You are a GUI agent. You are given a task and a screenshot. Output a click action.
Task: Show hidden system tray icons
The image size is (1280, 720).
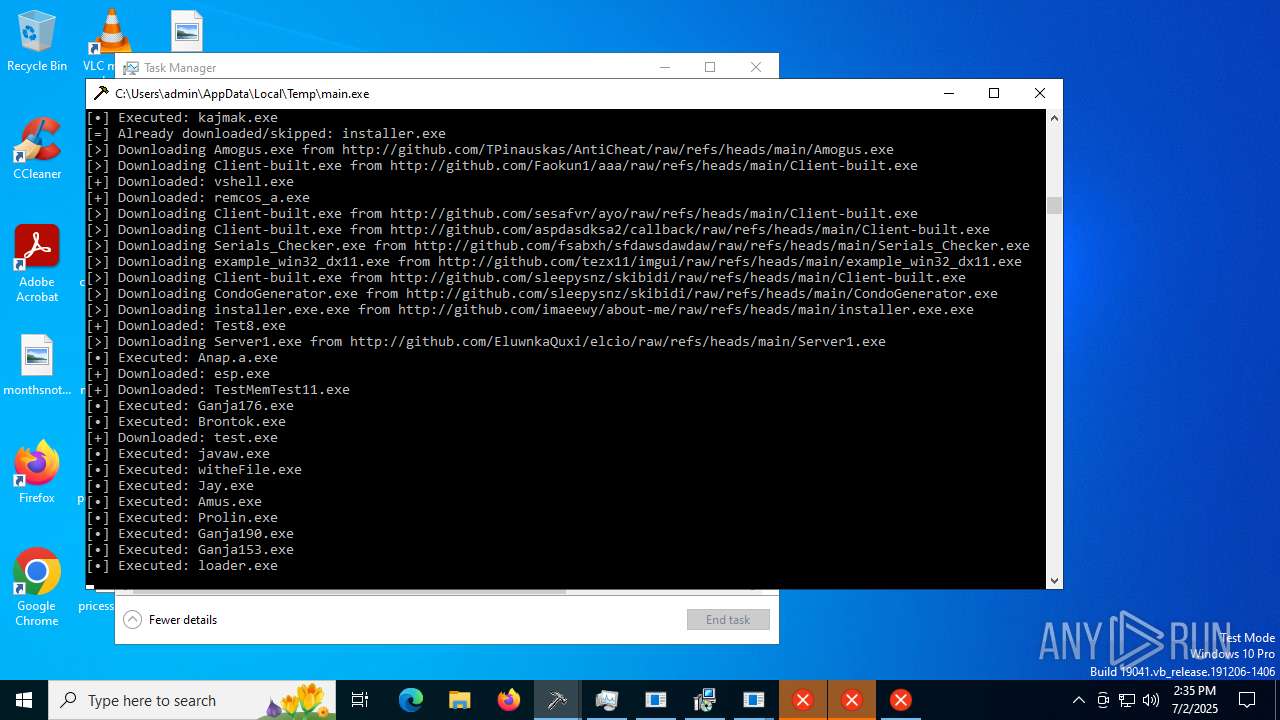[x=1078, y=700]
